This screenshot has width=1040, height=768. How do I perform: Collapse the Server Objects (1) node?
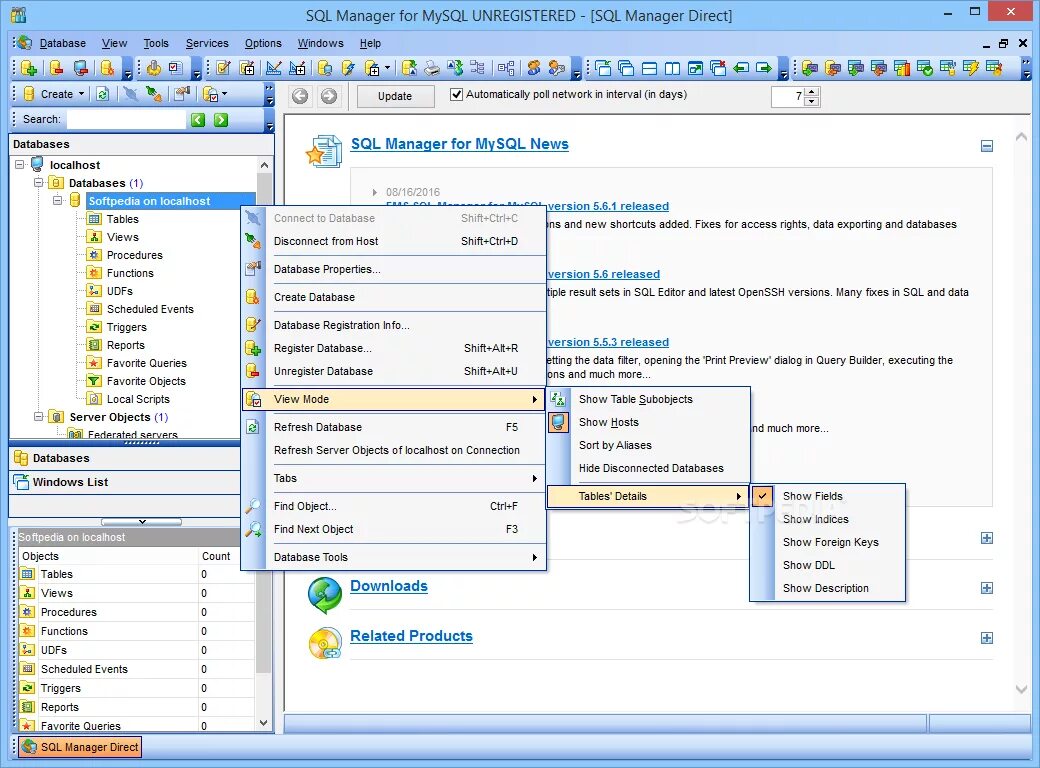38,416
